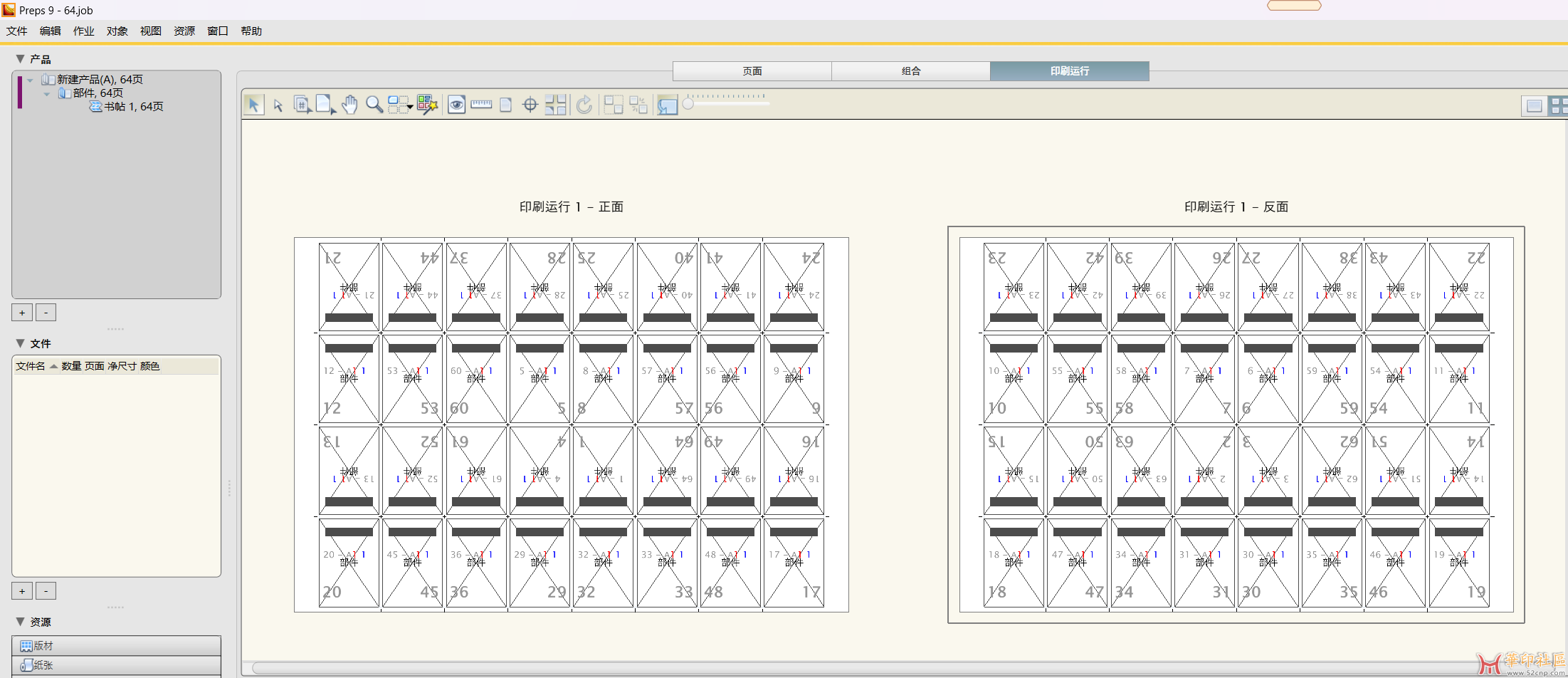Open the 帮助 menu
The height and width of the screenshot is (678, 1568).
(x=251, y=31)
